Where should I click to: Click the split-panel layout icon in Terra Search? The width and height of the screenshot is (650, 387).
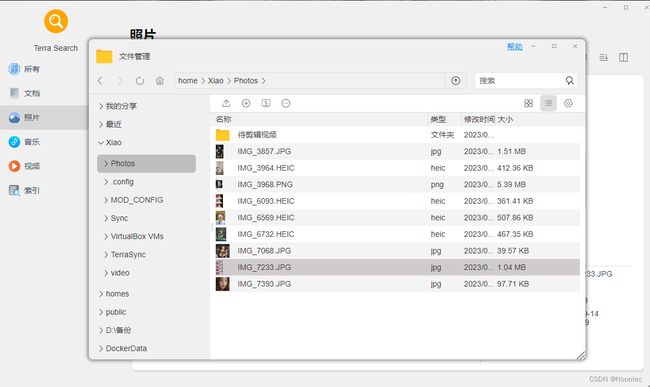tap(623, 57)
